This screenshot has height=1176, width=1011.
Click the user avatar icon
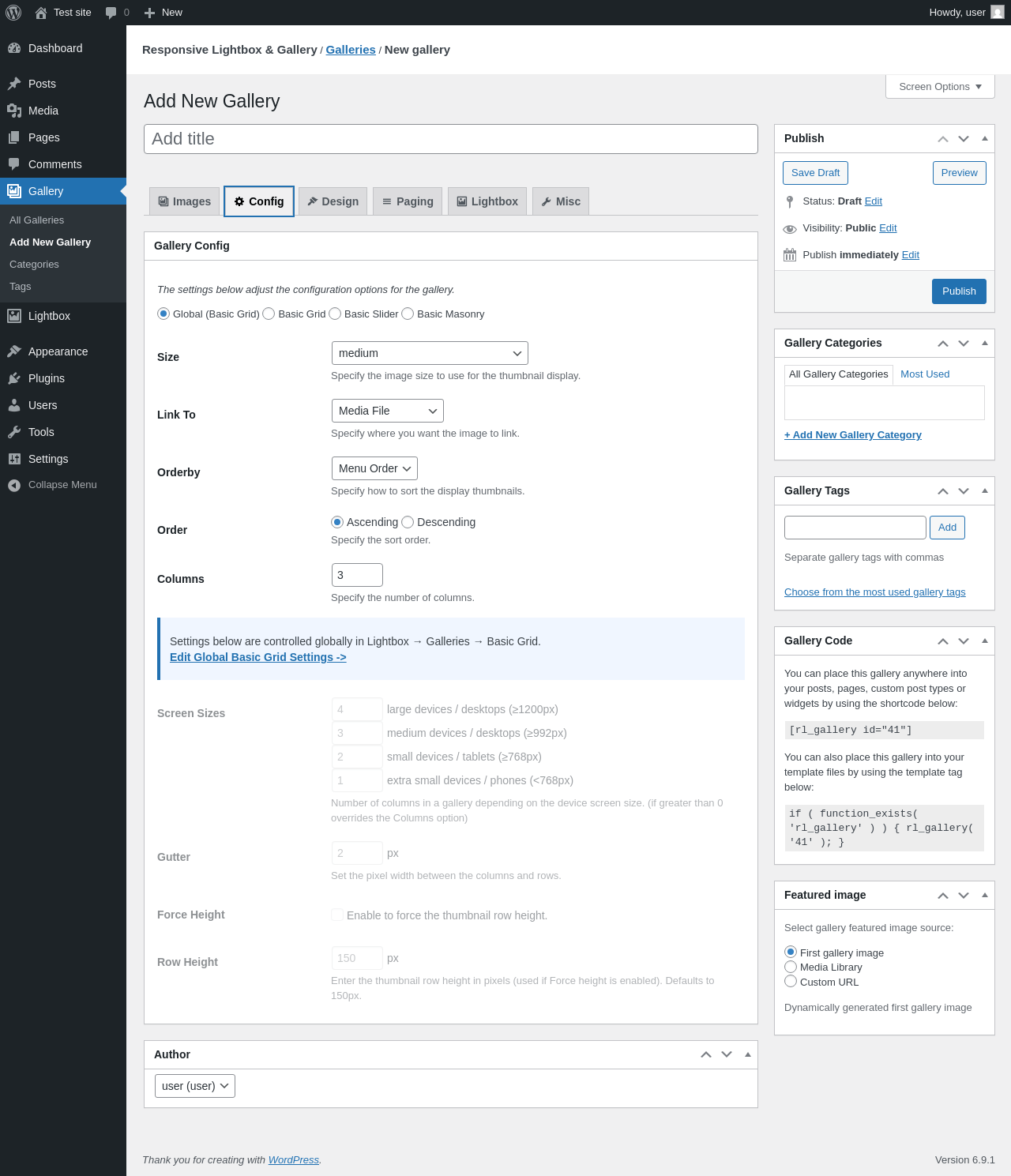point(998,13)
